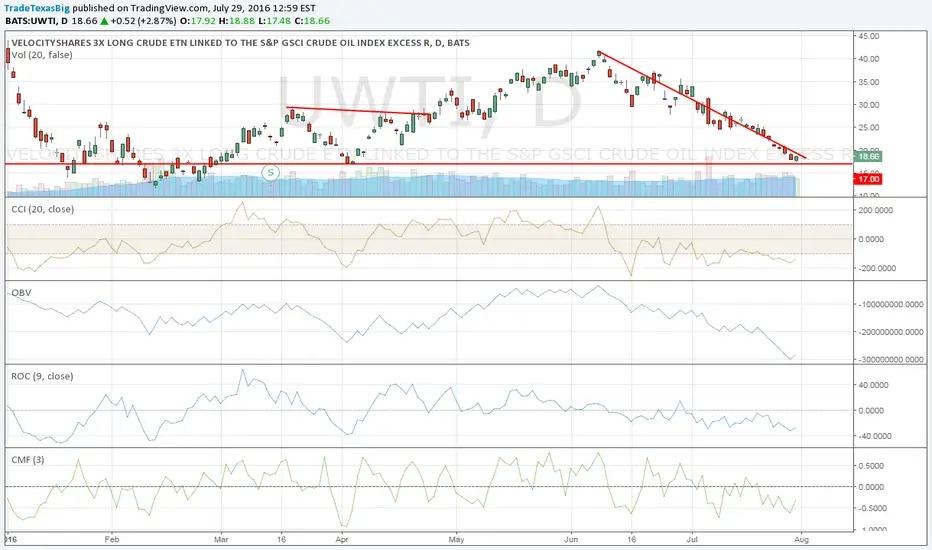This screenshot has height=550, width=932.
Task: Click the Apr date axis label
Action: point(342,539)
